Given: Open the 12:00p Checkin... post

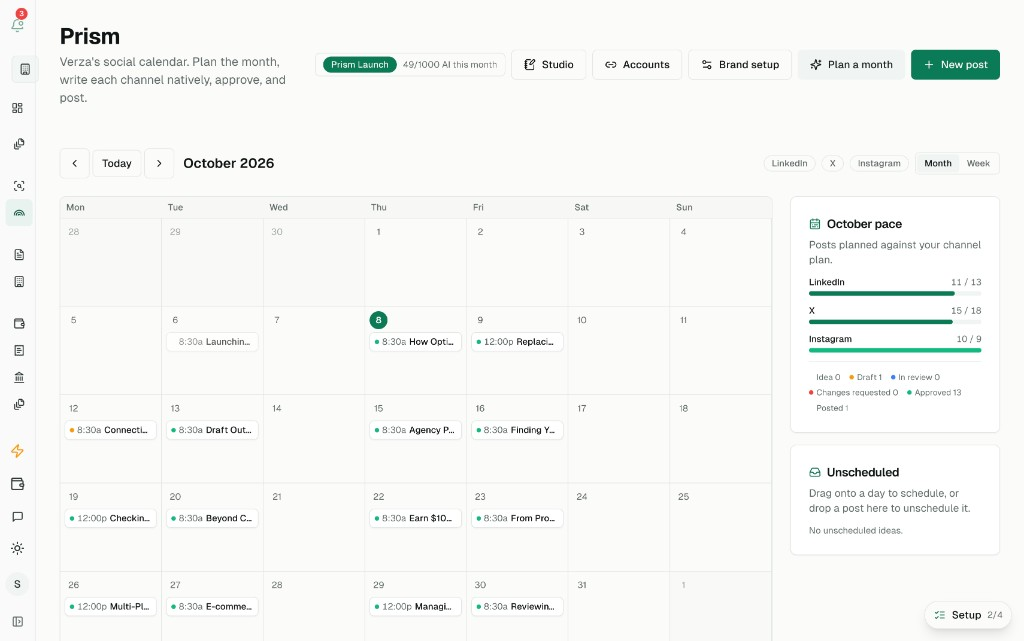Looking at the screenshot, I should coord(110,518).
